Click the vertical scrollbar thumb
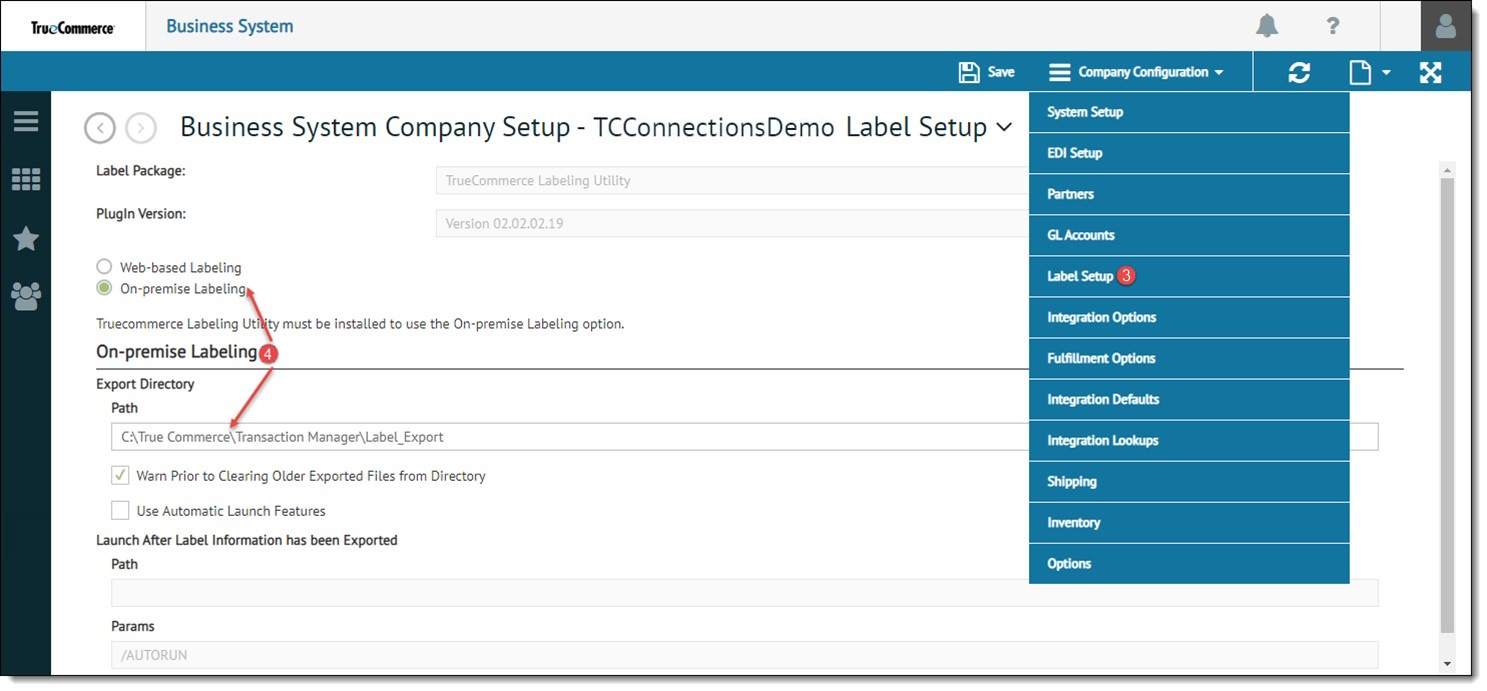Screen dimensions: 1487x691 pos(1447,405)
